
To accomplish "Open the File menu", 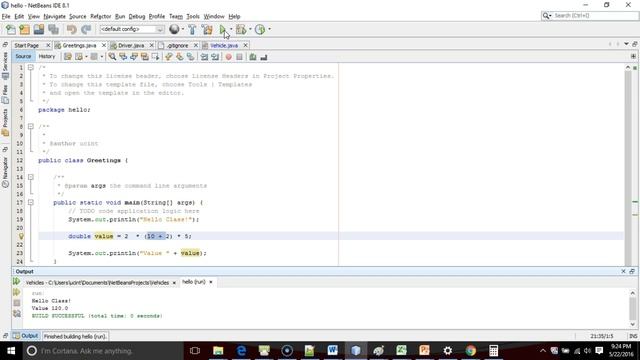I will tap(6, 16).
